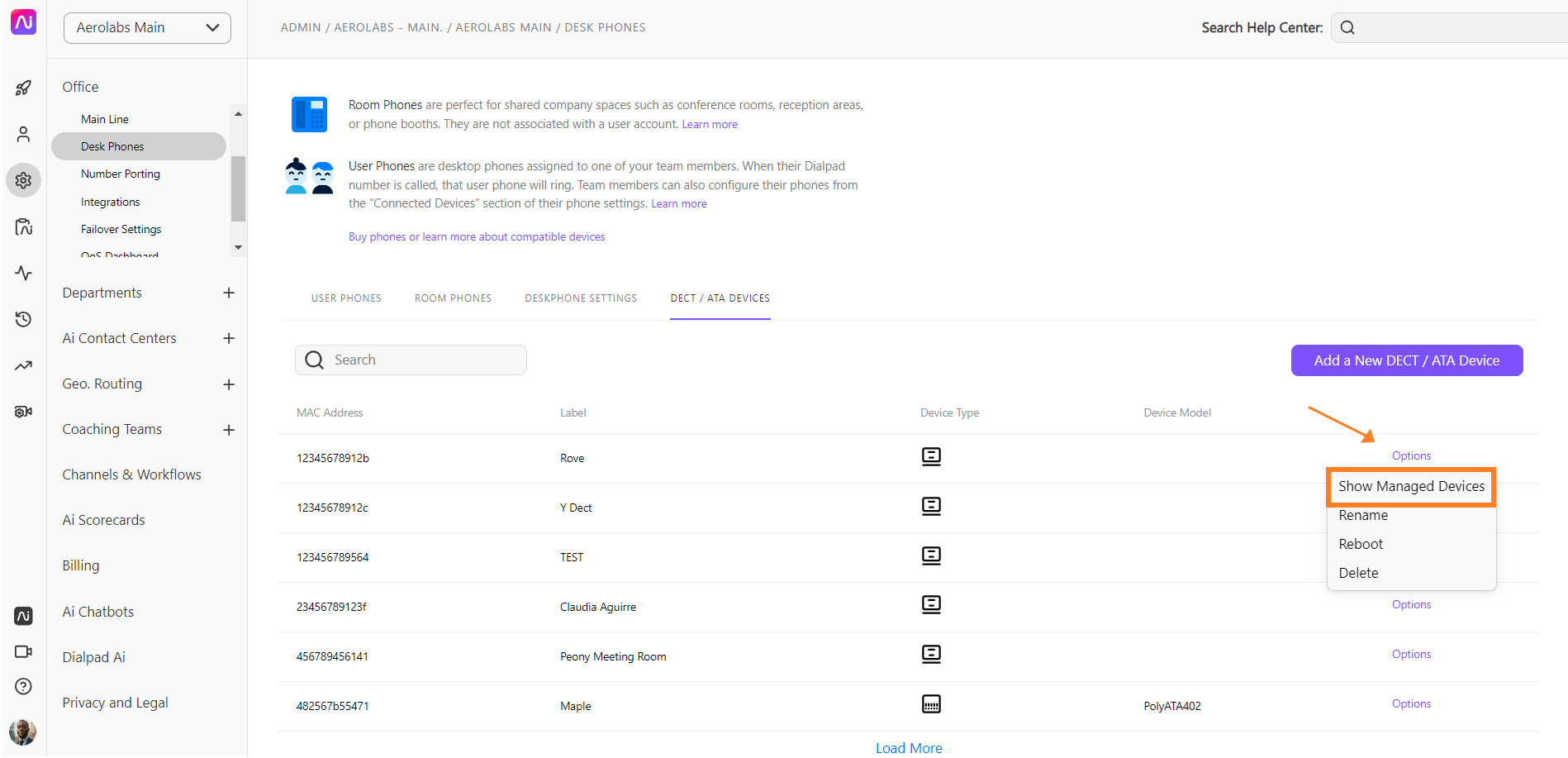The height and width of the screenshot is (758, 1568).
Task: Click the ATA device icon for Maple
Action: tap(931, 704)
